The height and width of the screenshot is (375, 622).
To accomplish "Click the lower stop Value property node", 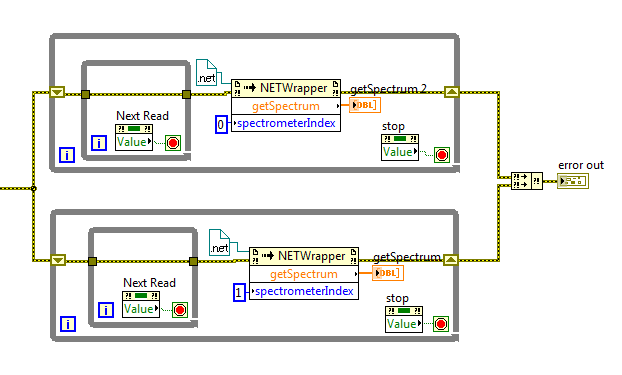I will click(404, 319).
